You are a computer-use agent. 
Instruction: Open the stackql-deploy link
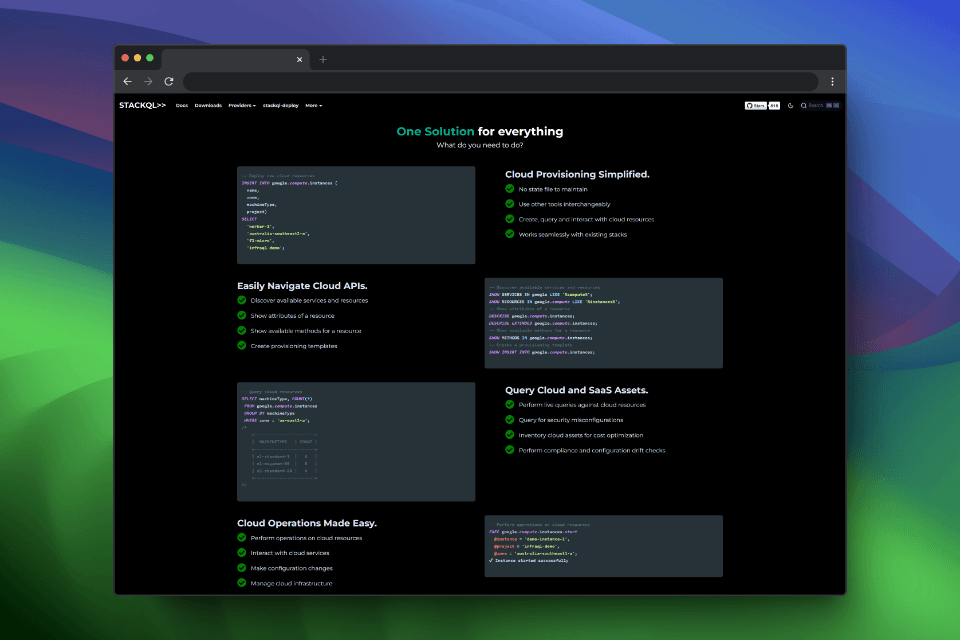pos(280,105)
